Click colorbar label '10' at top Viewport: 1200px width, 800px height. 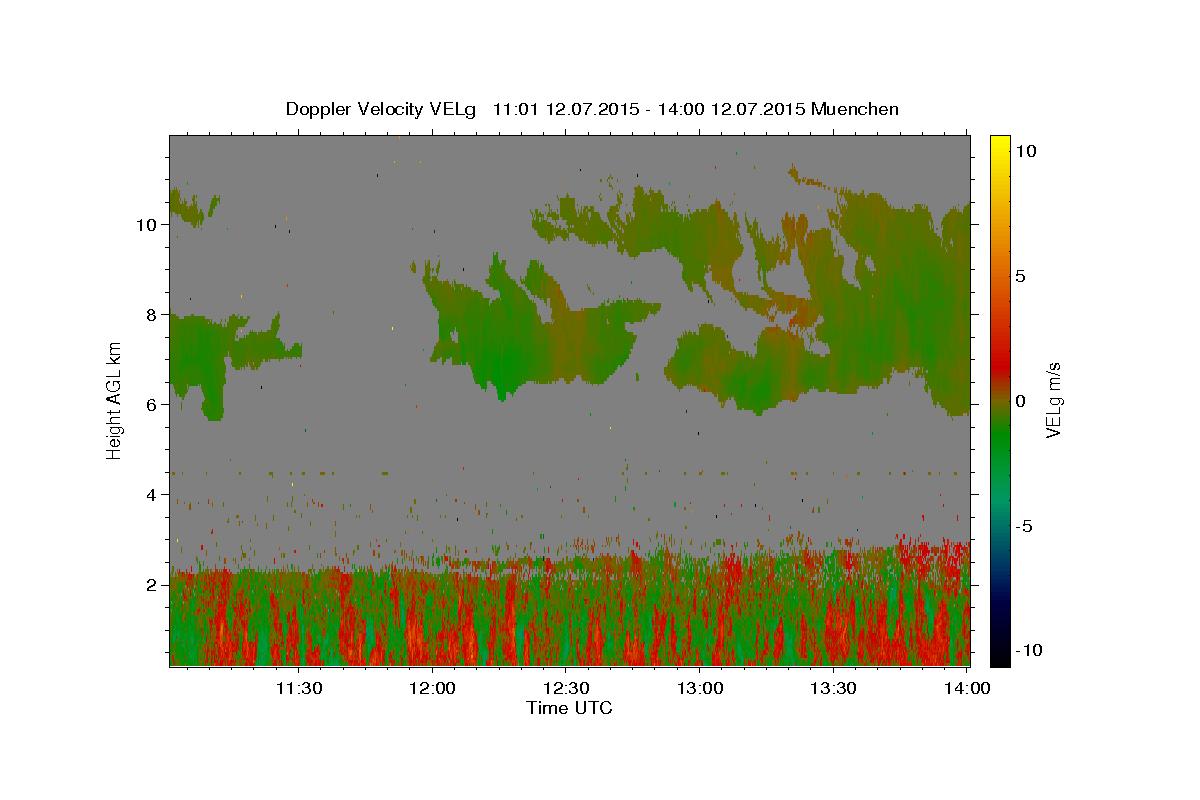click(1026, 151)
